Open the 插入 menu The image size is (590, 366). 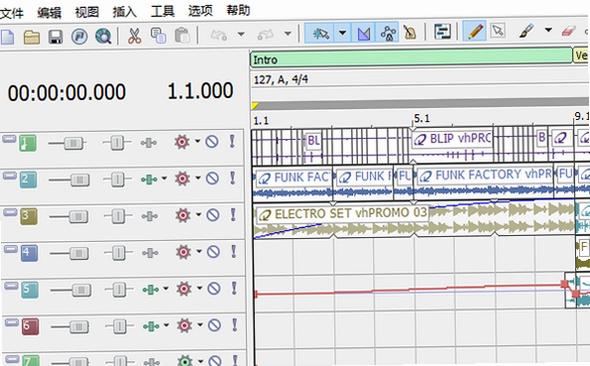[x=125, y=12]
